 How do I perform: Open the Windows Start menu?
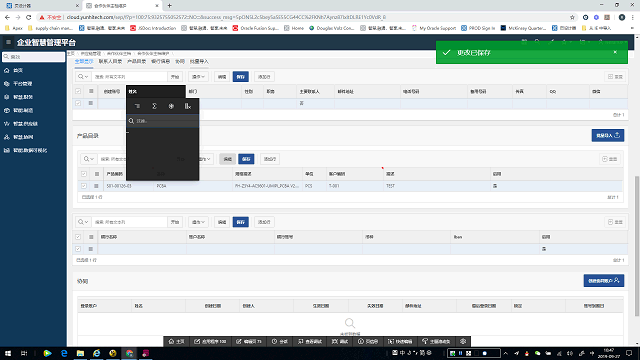pos(8,353)
